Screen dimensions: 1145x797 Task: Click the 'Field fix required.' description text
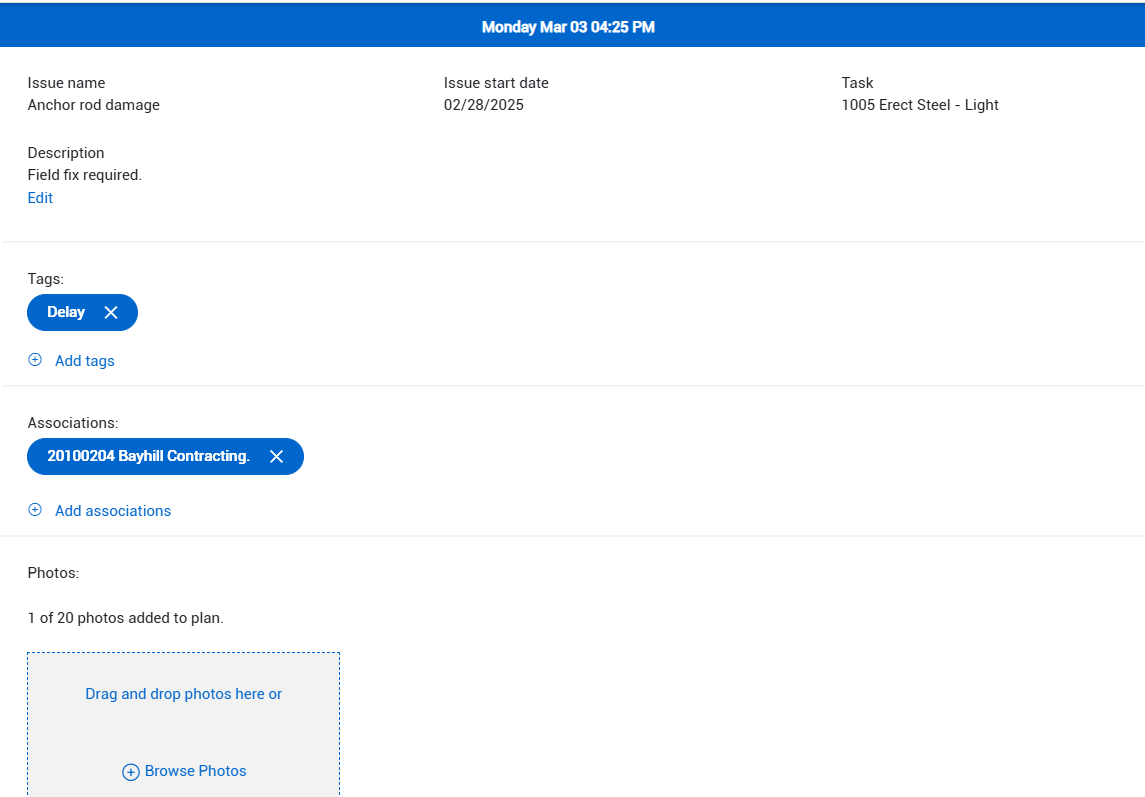(x=84, y=175)
